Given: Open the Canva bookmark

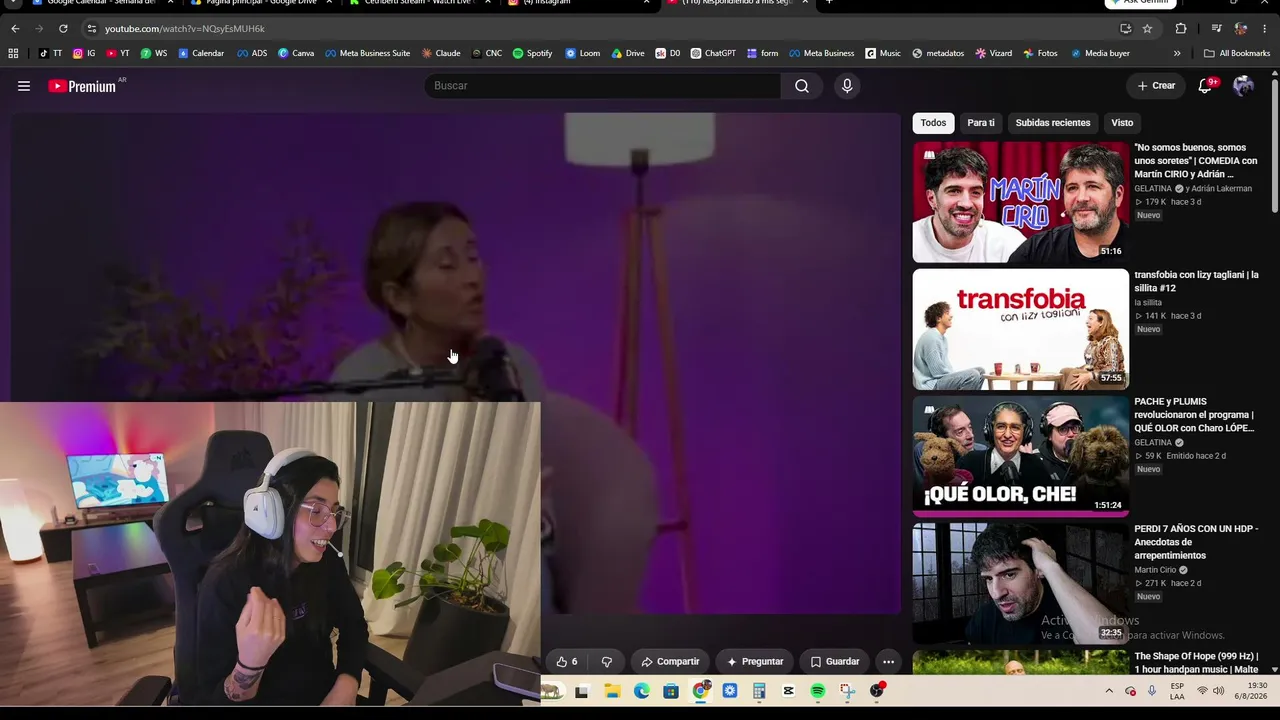Looking at the screenshot, I should point(296,53).
